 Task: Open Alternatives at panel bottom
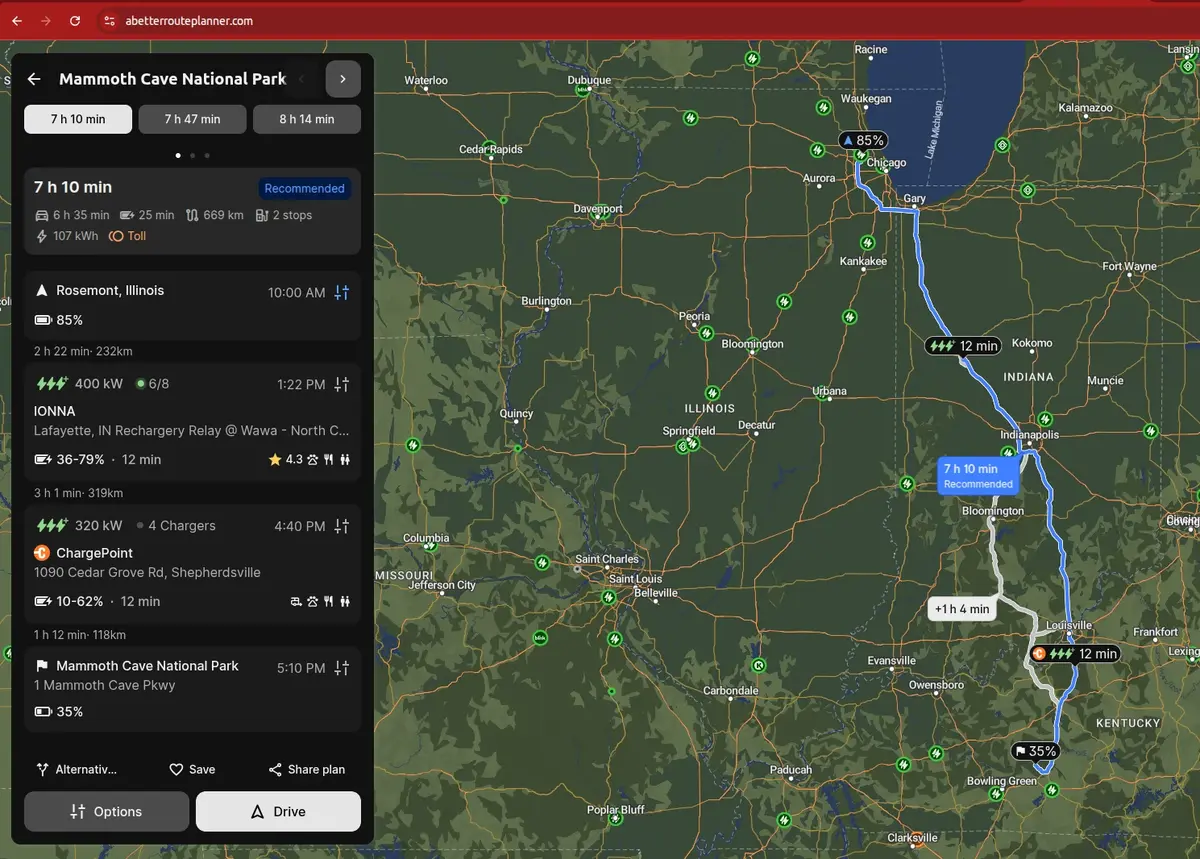click(77, 769)
